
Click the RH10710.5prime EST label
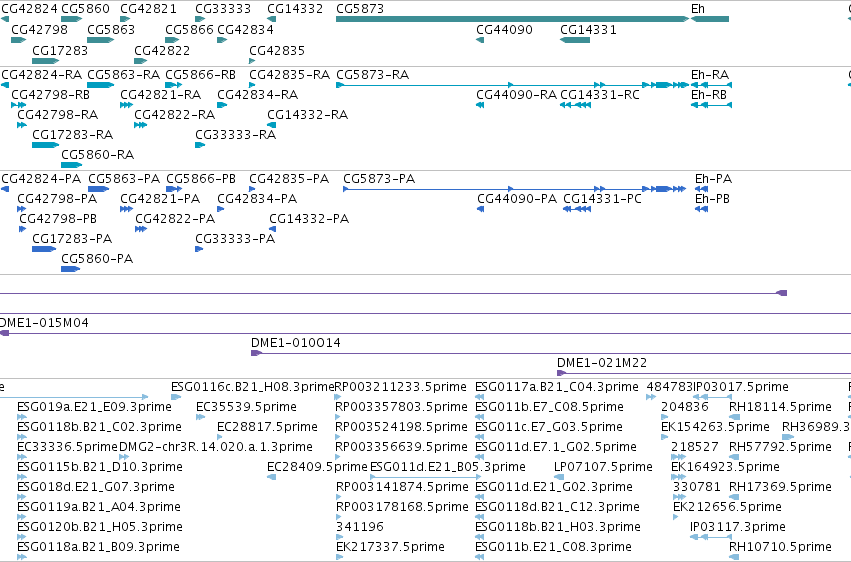pyautogui.click(x=780, y=547)
